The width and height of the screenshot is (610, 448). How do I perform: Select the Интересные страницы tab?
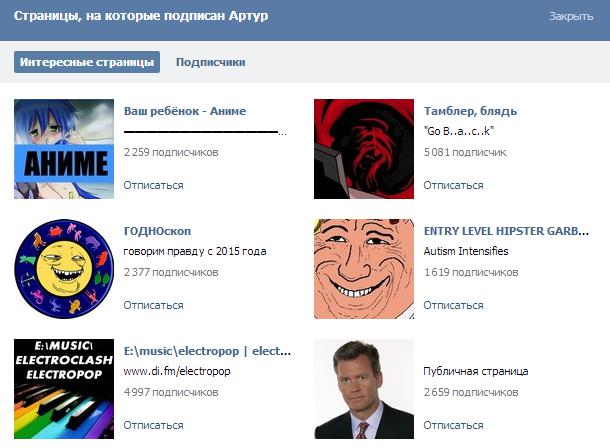tap(87, 62)
